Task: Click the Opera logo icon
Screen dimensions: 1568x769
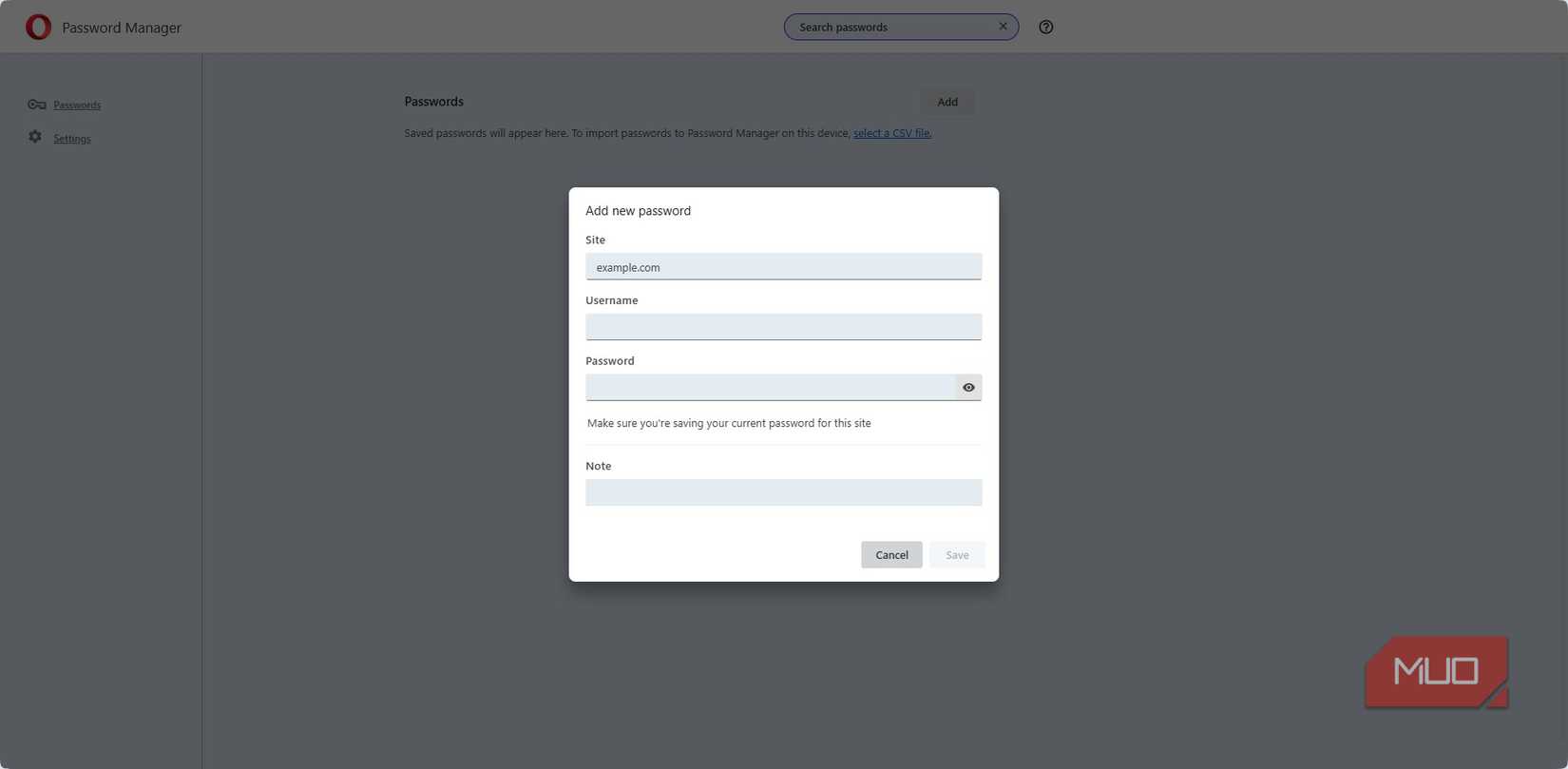Action: 38,27
